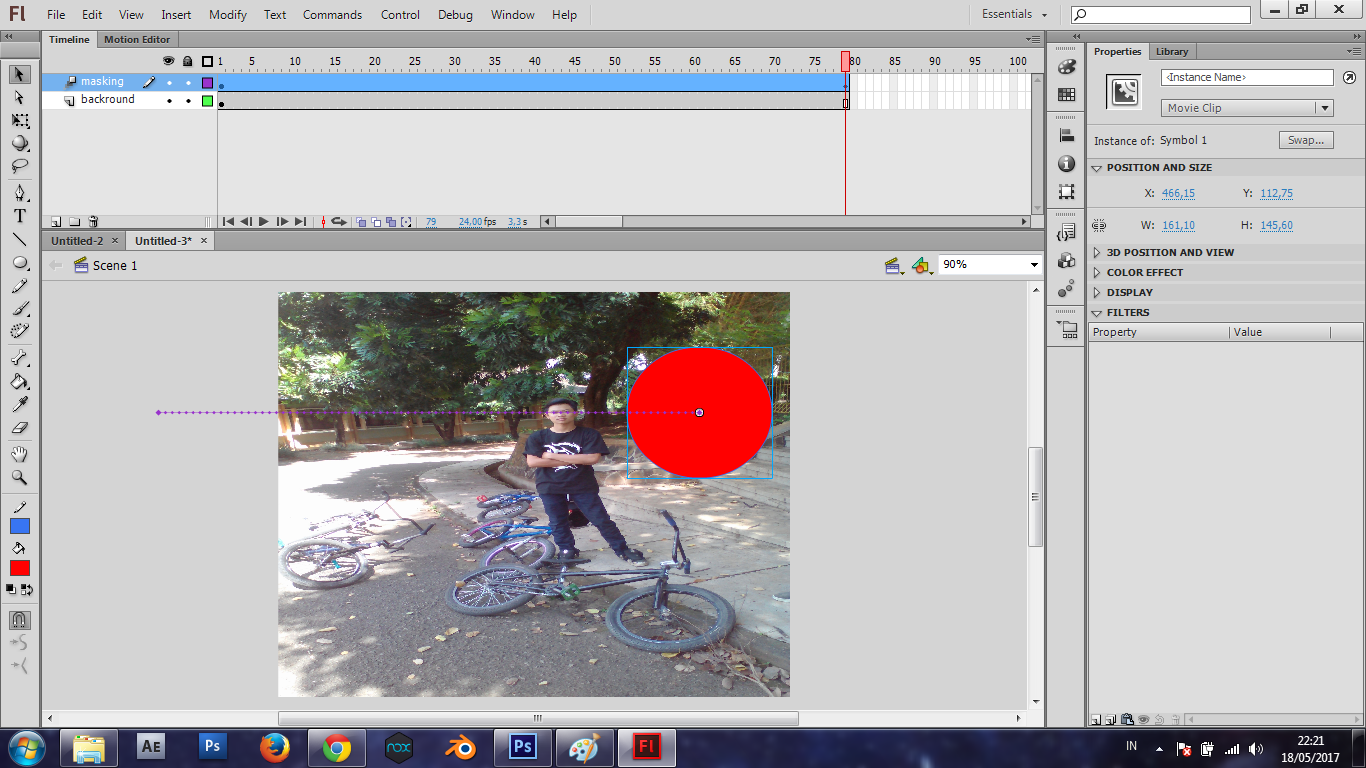Select the Subselection (white arrow) tool
Image resolution: width=1366 pixels, height=768 pixels.
(x=20, y=98)
